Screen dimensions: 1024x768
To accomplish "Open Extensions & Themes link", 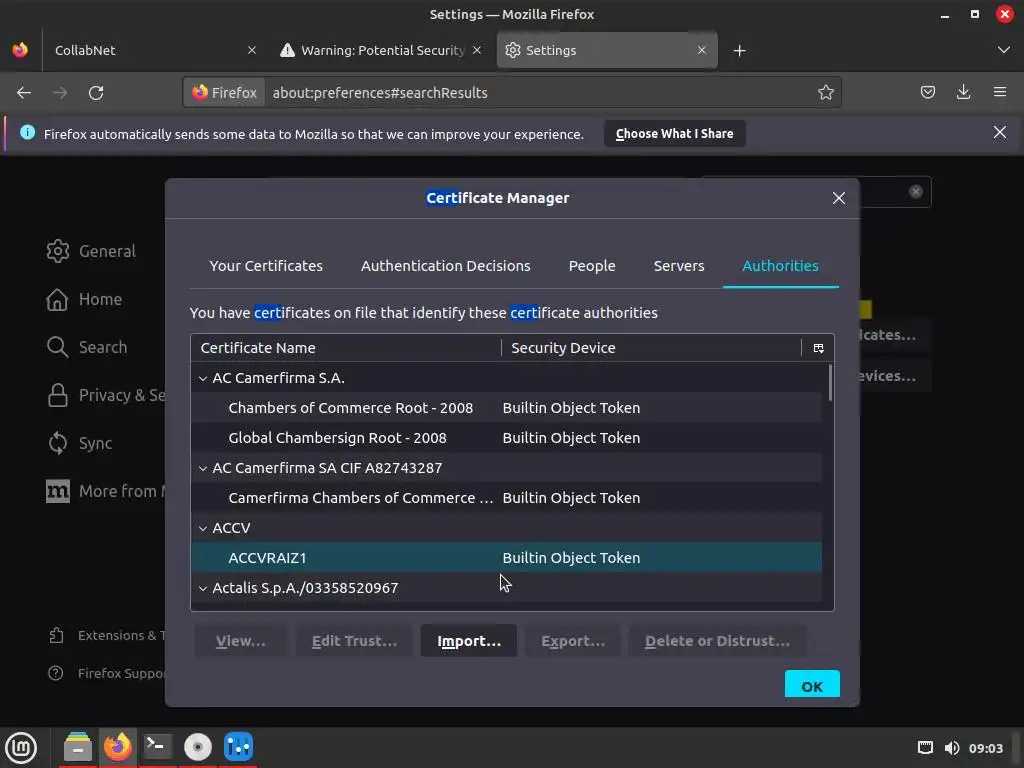I will click(x=107, y=635).
